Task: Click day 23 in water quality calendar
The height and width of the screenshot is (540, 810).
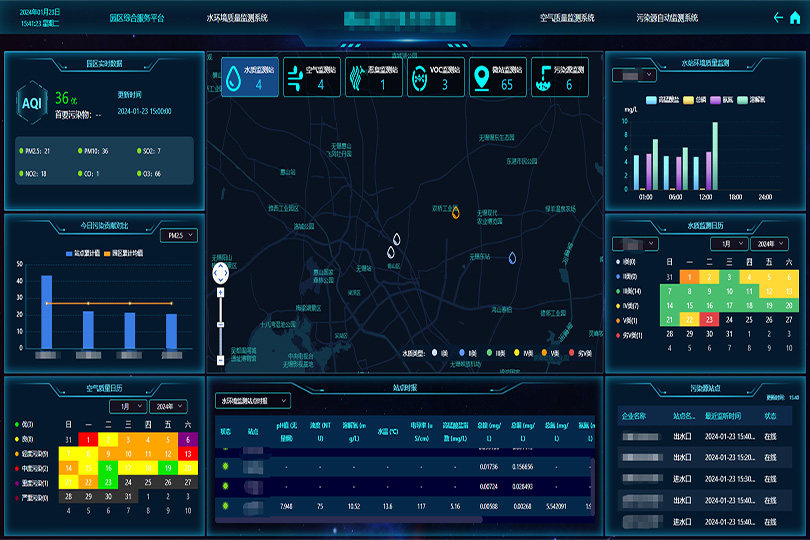Action: 711,320
